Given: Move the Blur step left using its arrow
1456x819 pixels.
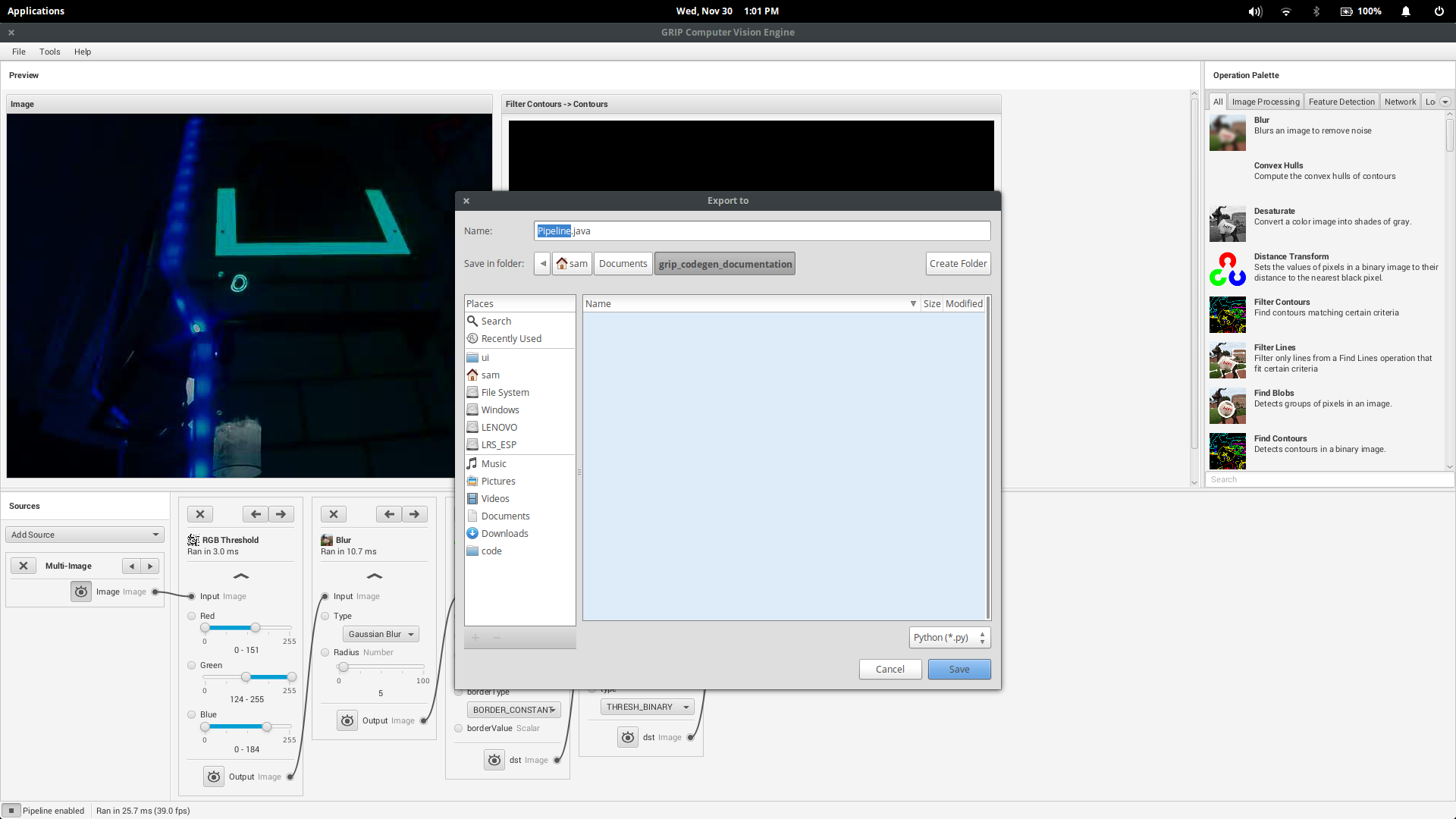Looking at the screenshot, I should click(390, 514).
